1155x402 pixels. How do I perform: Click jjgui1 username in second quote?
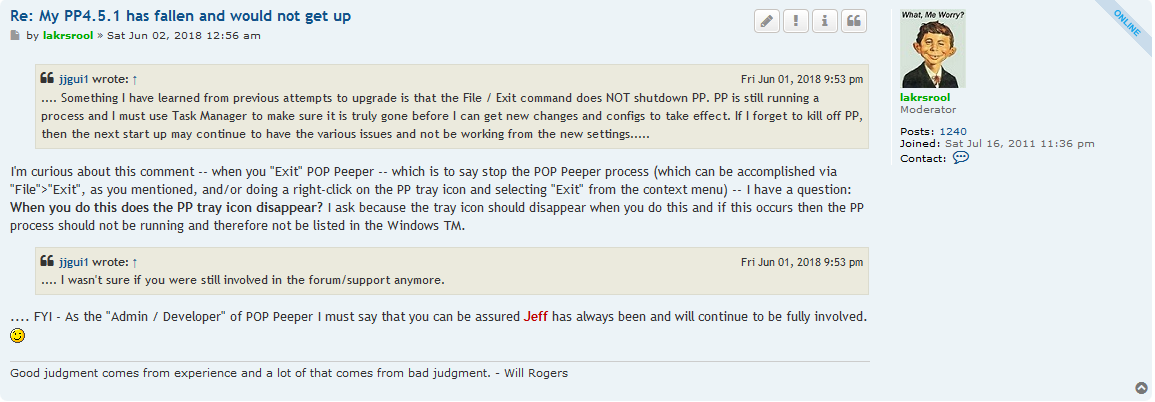74,262
